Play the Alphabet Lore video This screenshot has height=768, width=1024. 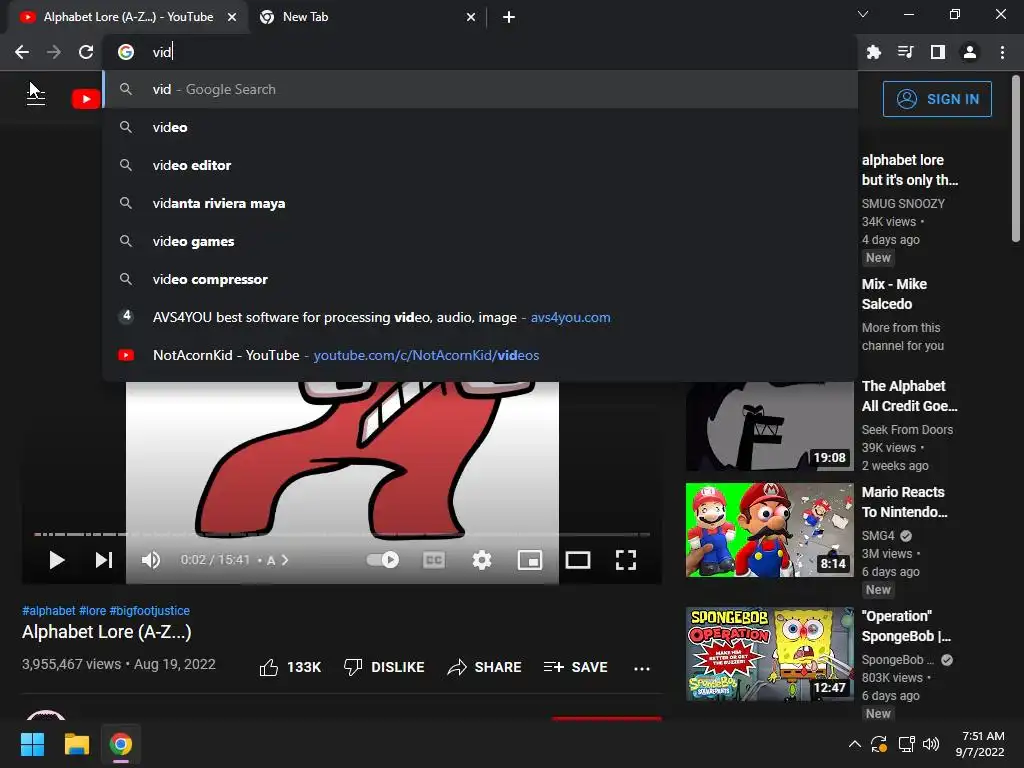tap(57, 560)
